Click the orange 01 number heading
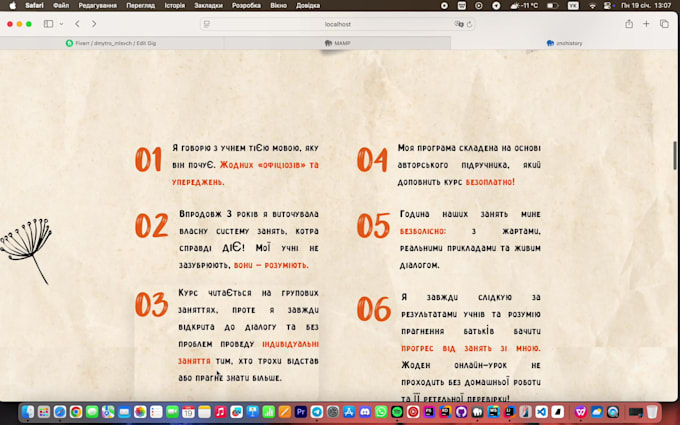680x425 pixels. click(x=148, y=159)
